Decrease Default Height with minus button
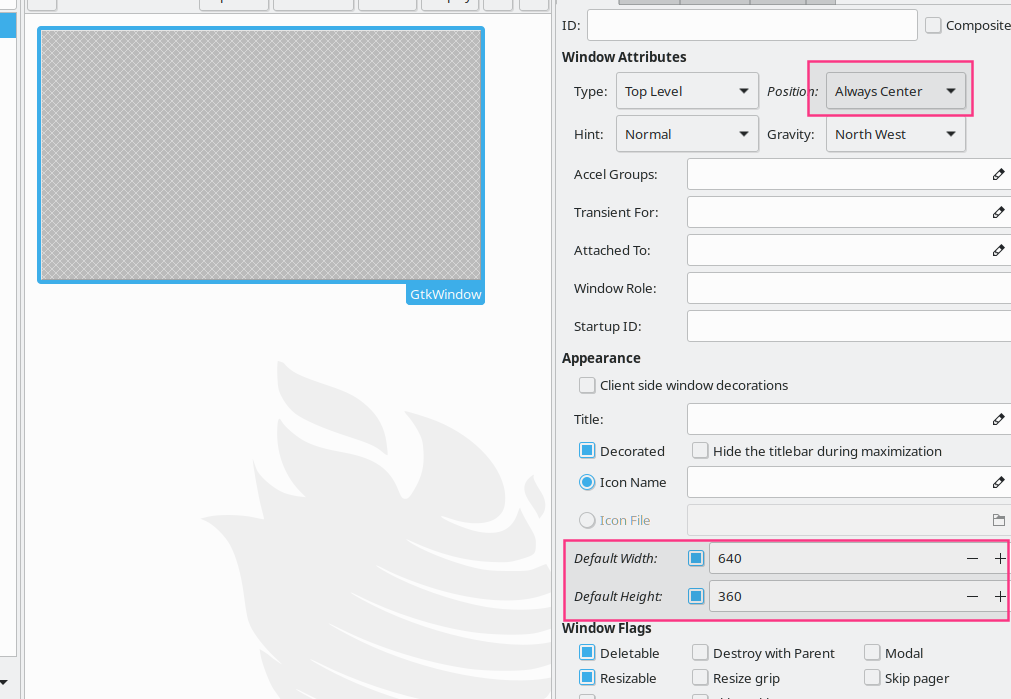 click(x=972, y=596)
